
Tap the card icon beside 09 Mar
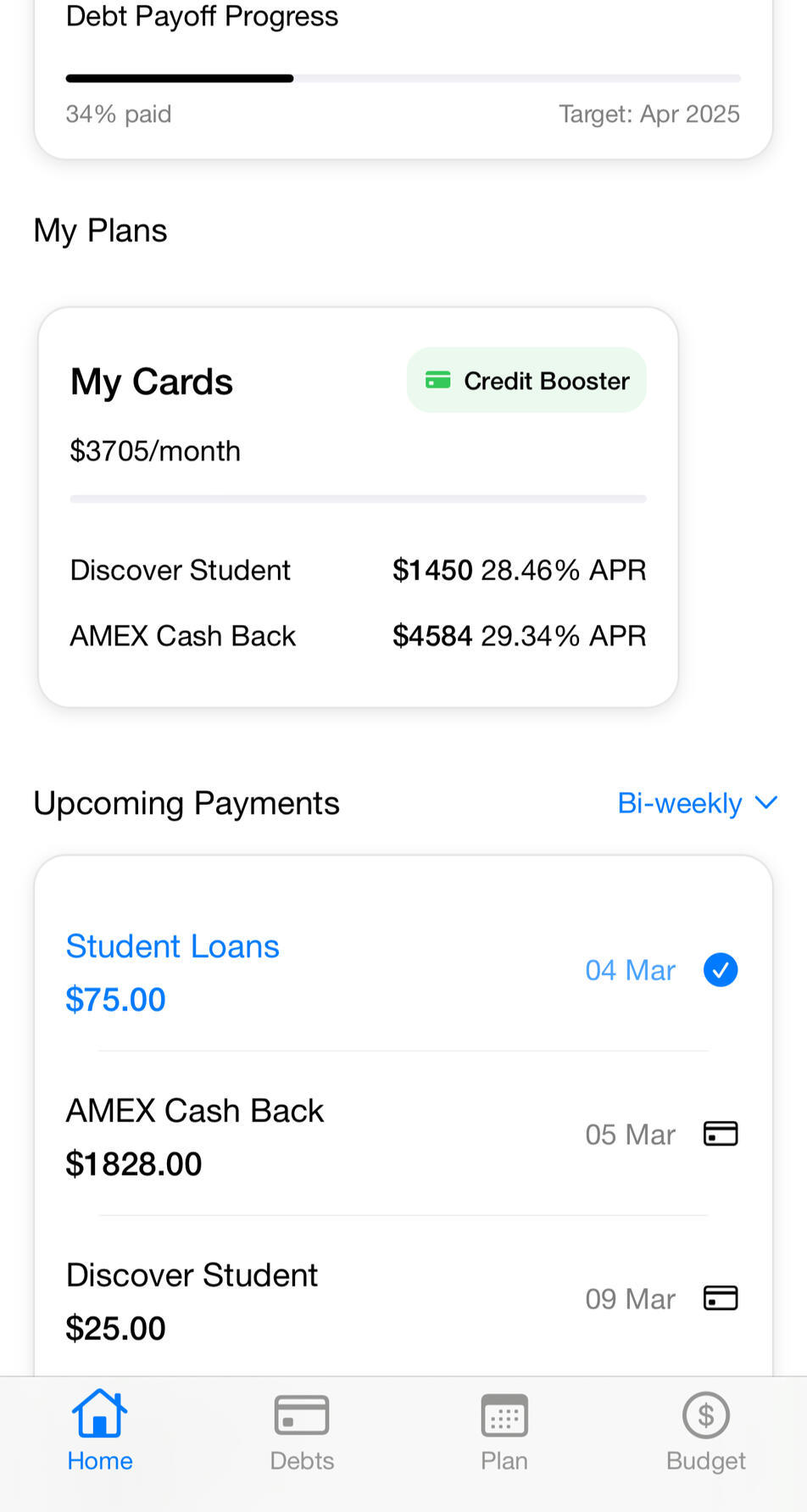[721, 1298]
